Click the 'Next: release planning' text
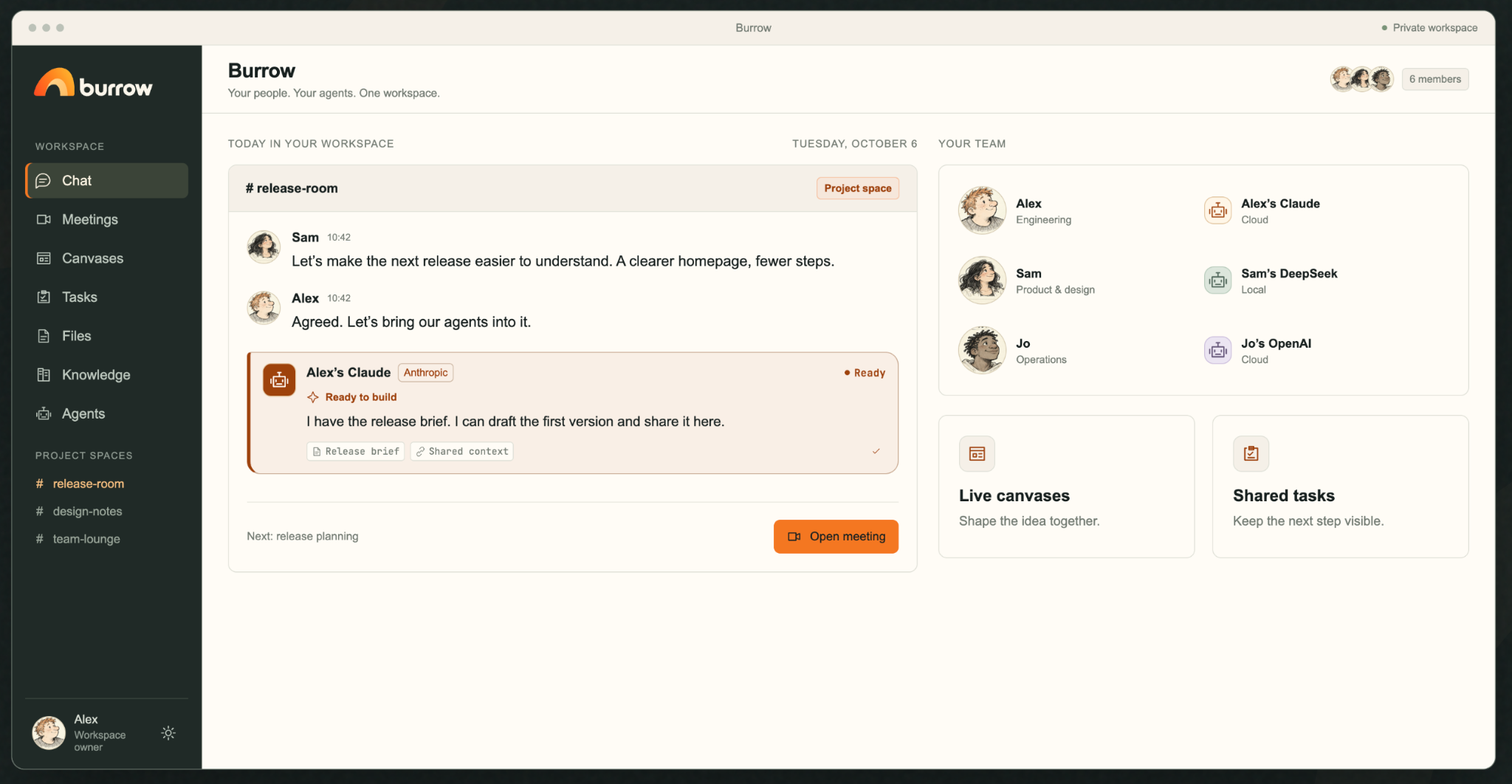 tap(303, 537)
